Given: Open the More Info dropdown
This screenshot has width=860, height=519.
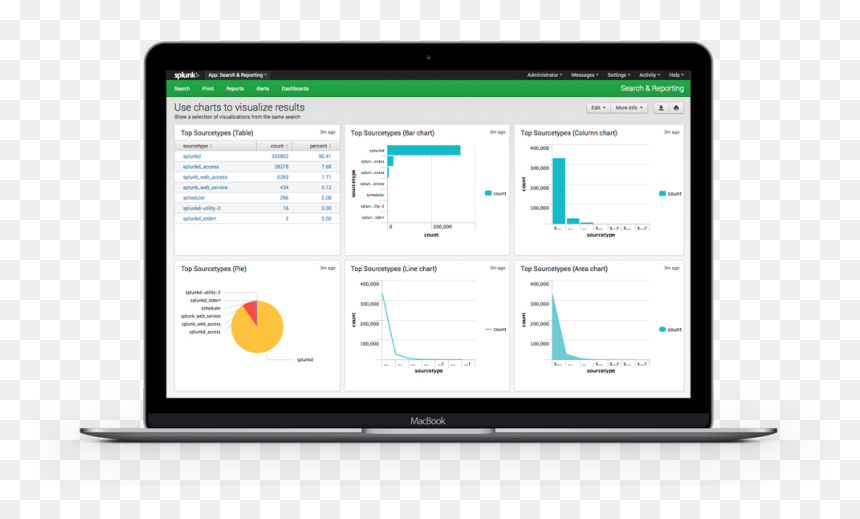Looking at the screenshot, I should pyautogui.click(x=629, y=108).
